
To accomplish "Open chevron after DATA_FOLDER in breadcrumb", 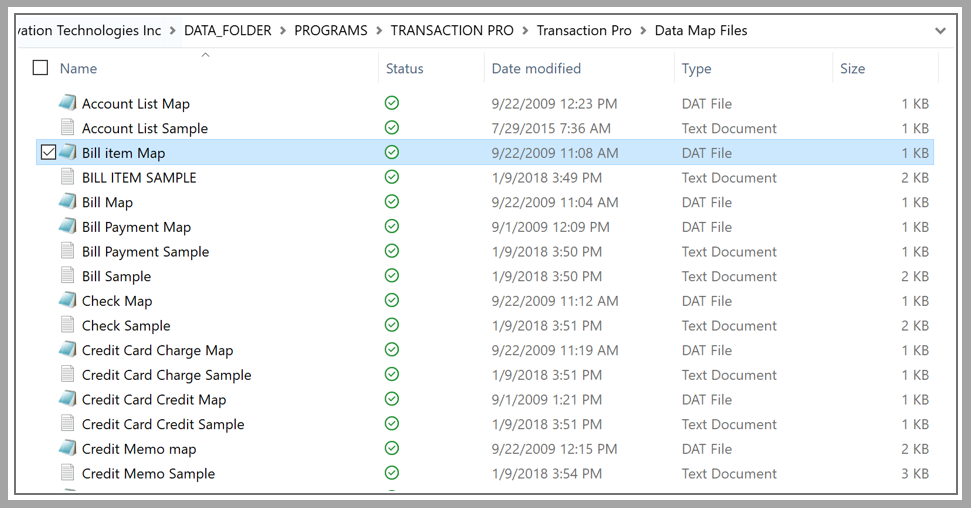I will 282,30.
